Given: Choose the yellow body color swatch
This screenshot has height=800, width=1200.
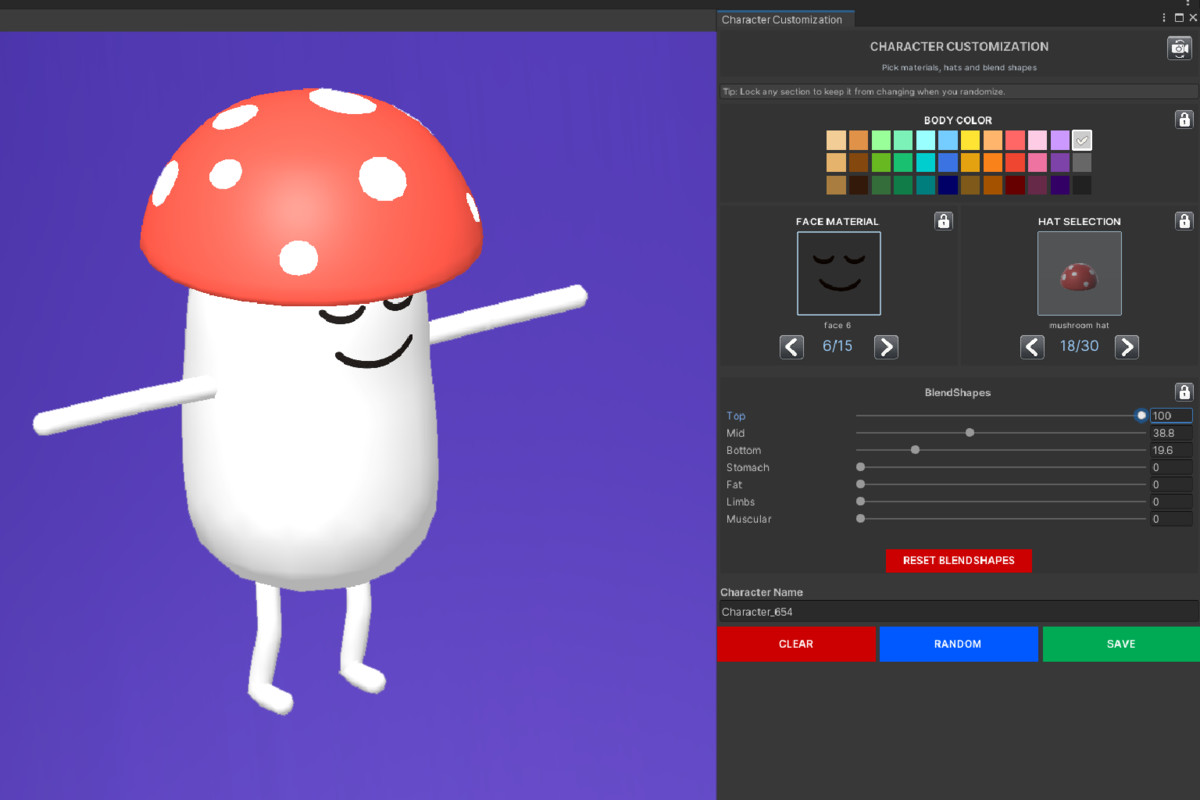Looking at the screenshot, I should click(971, 139).
